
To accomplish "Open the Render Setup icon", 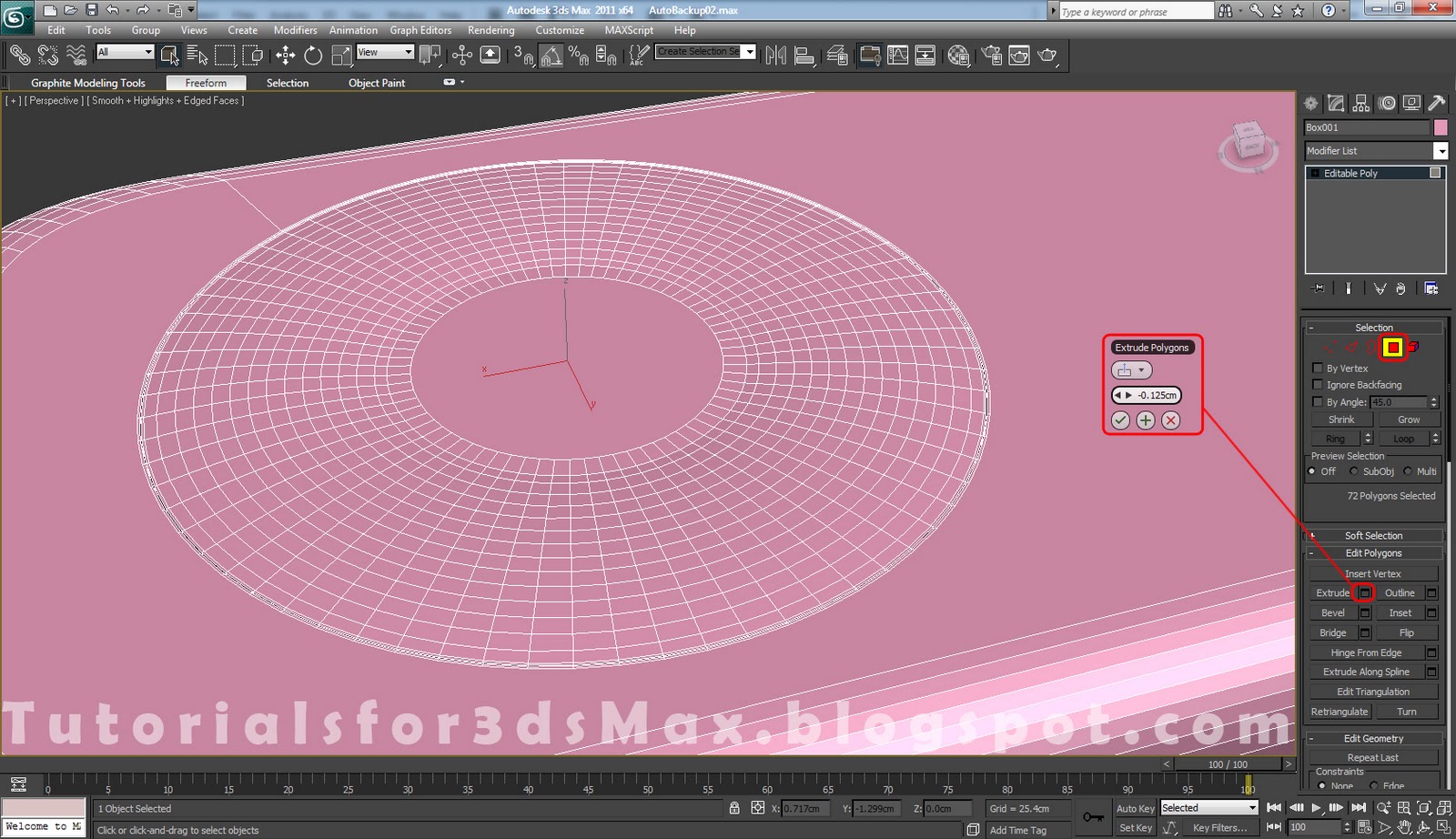I will pos(991,56).
